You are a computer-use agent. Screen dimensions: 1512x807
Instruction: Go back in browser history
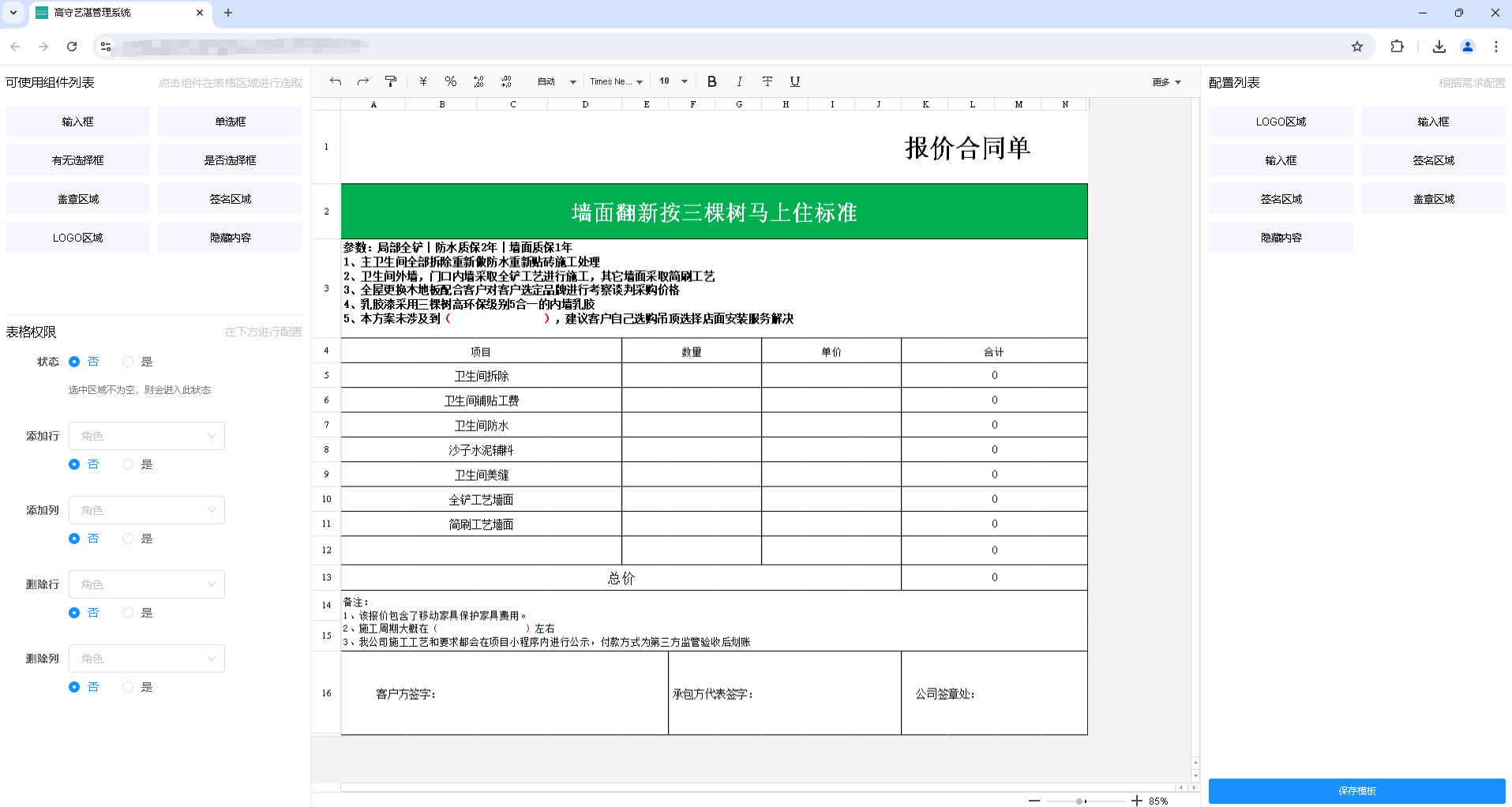[15, 47]
